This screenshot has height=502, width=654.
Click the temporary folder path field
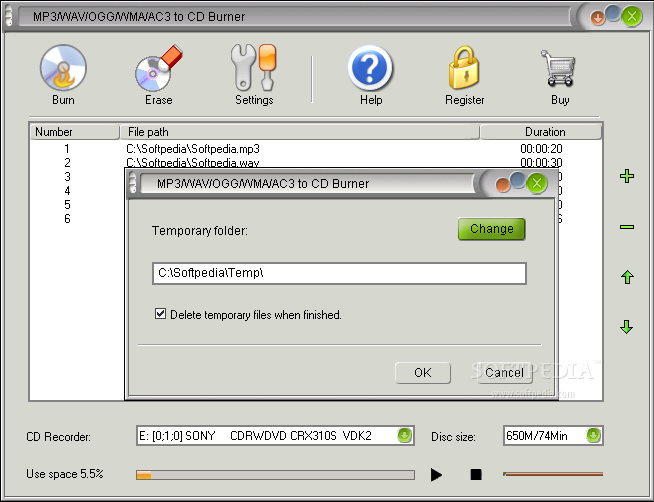coord(339,274)
